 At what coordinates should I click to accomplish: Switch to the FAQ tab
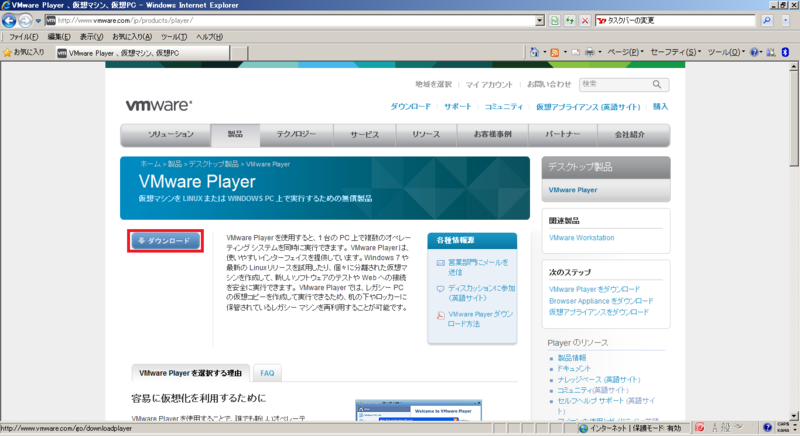pos(267,373)
